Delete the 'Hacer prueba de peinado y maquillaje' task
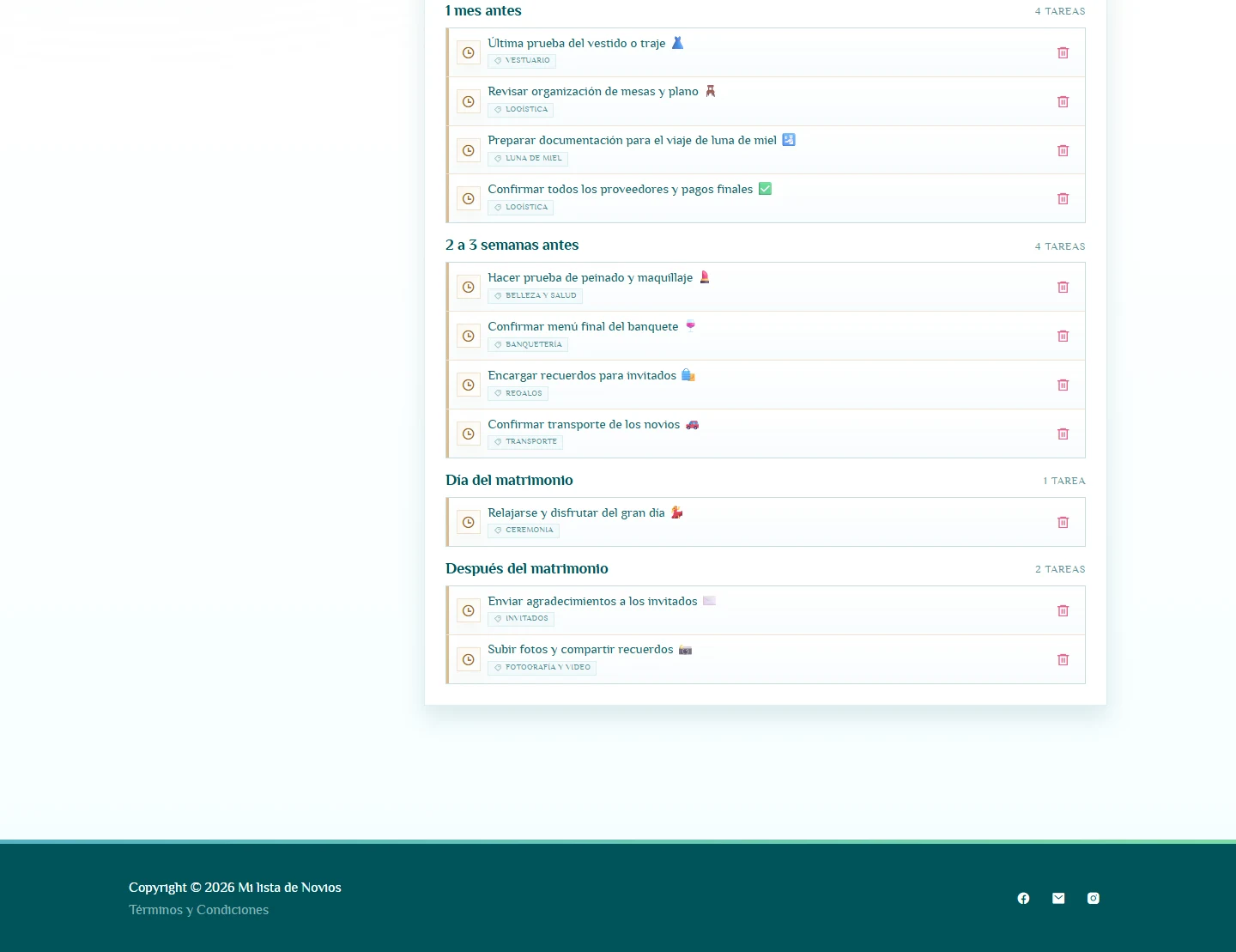The height and width of the screenshot is (952, 1236). [x=1063, y=288]
